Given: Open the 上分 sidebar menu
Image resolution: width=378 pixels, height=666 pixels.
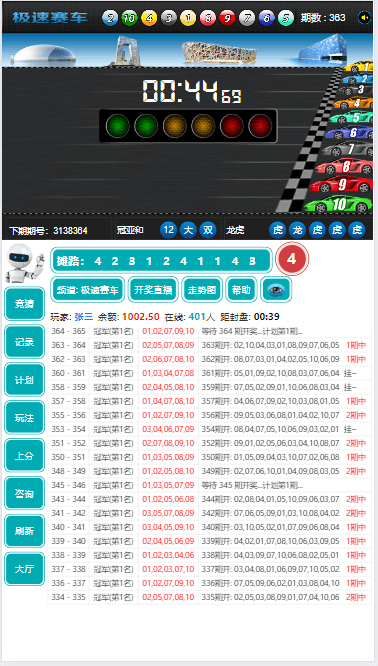Looking at the screenshot, I should (x=24, y=455).
